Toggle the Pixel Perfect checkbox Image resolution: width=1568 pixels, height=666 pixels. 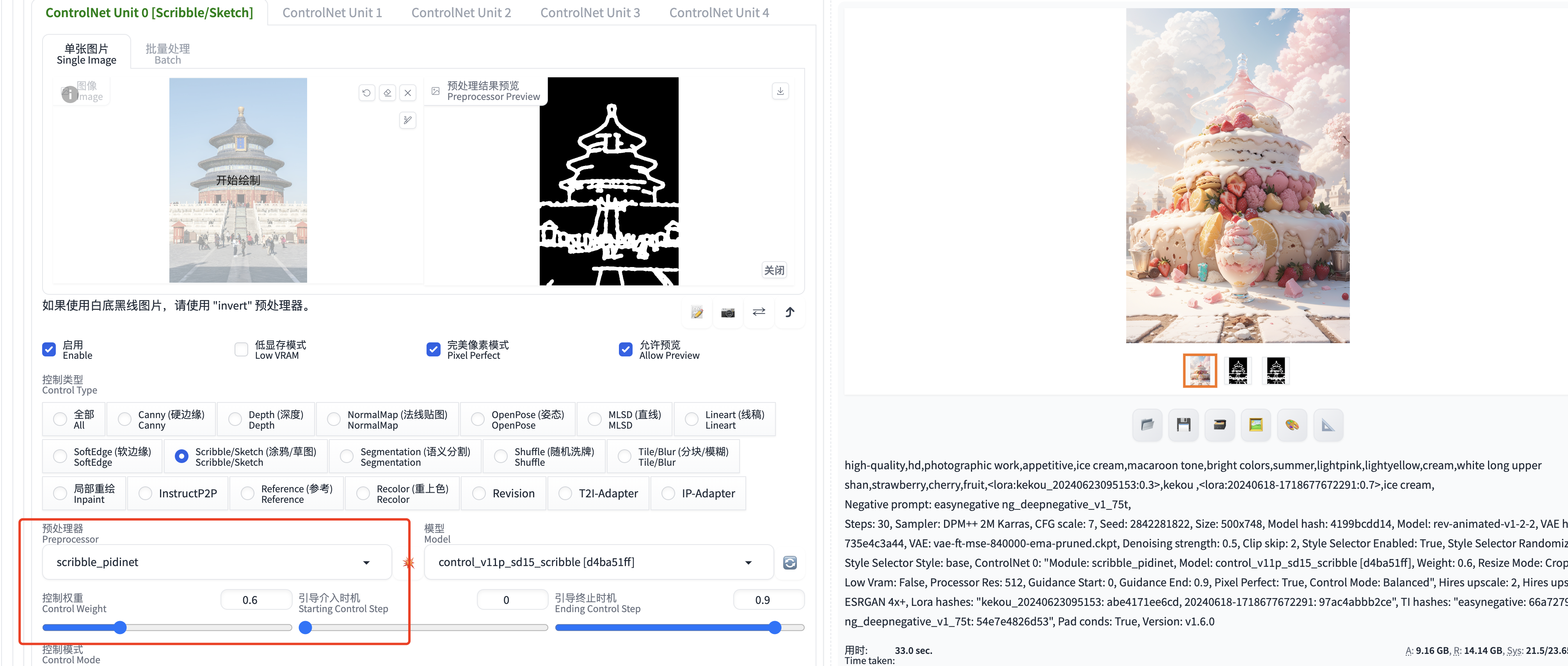point(434,349)
